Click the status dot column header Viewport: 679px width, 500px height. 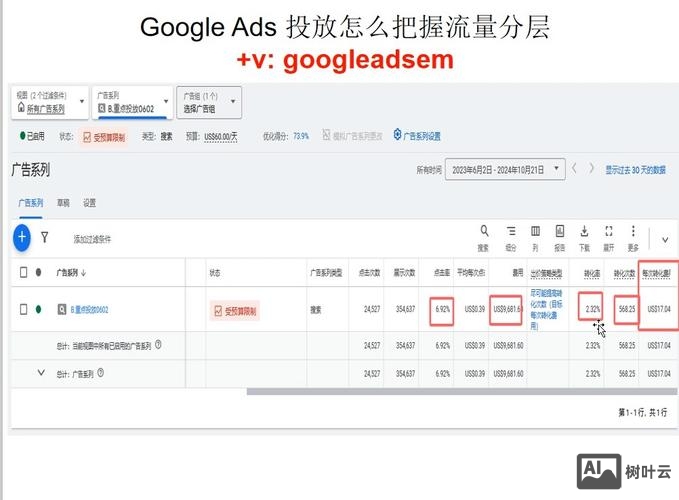click(39, 272)
